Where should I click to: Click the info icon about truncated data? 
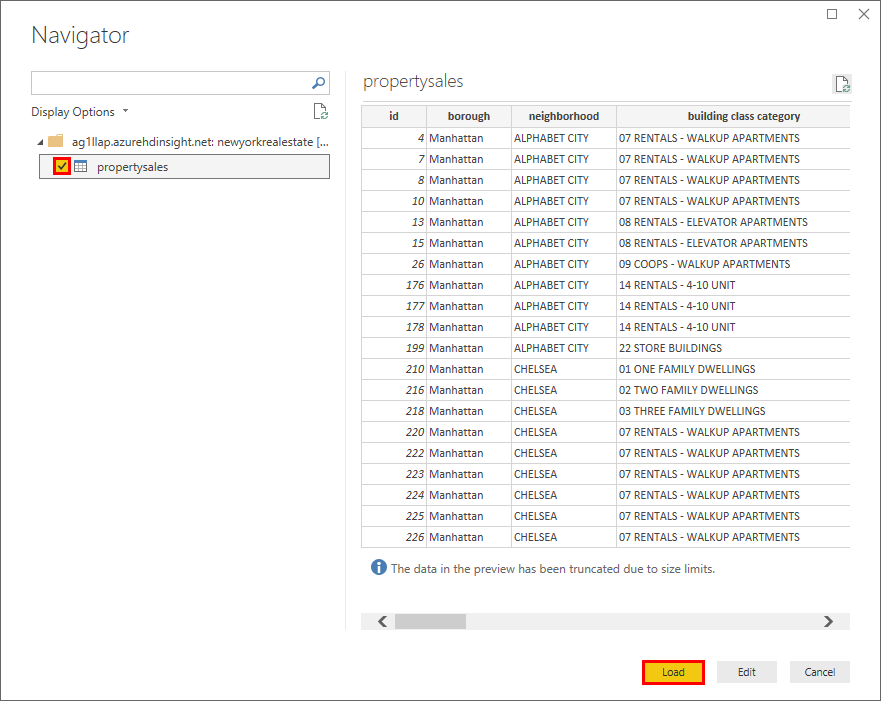[378, 568]
